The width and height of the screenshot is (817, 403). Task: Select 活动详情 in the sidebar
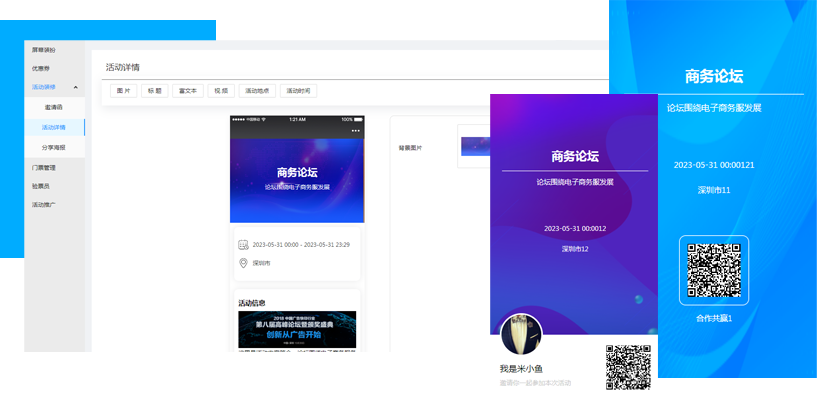pyautogui.click(x=54, y=127)
